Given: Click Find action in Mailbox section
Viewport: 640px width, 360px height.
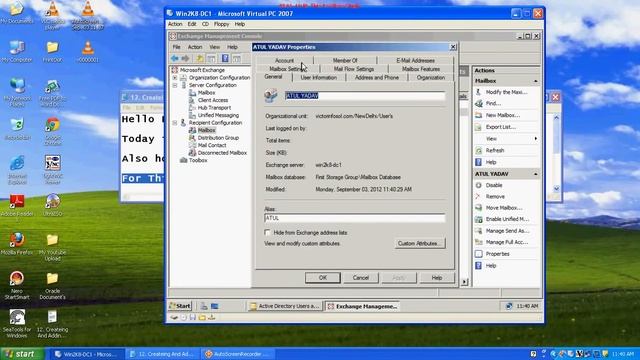Looking at the screenshot, I should click(493, 104).
